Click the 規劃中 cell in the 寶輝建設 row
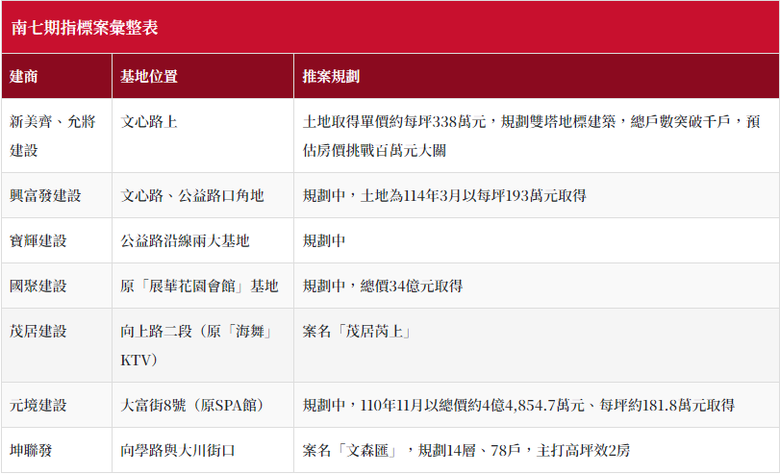Screen dimensions: 780x474 coord(536,241)
